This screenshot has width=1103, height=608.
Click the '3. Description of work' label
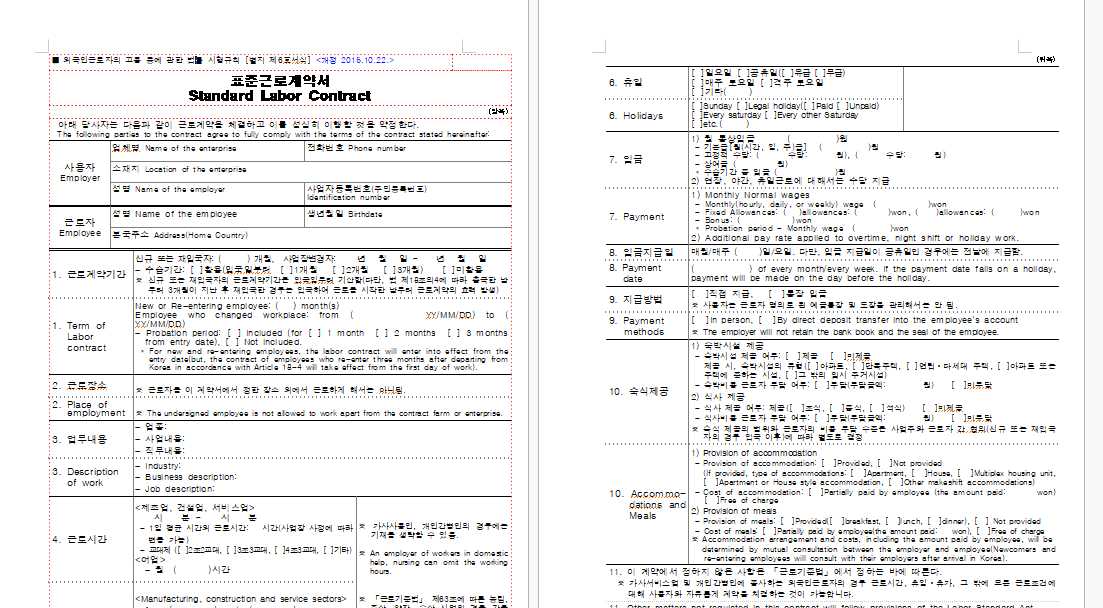pyautogui.click(x=85, y=477)
